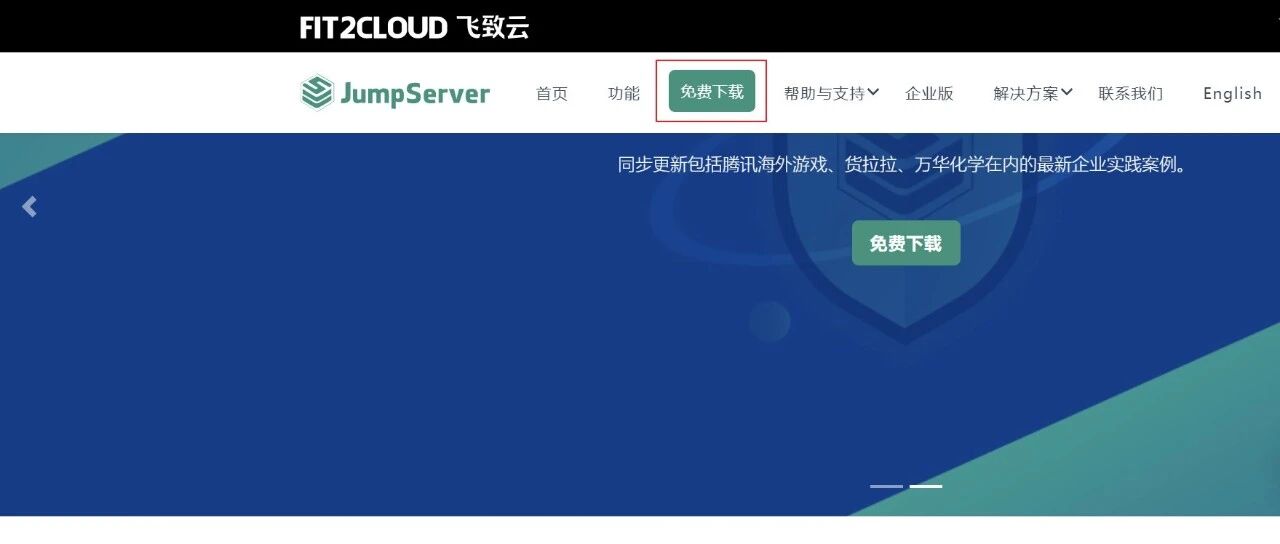Select the second carousel indicator dash
The width and height of the screenshot is (1280, 544).
926,486
